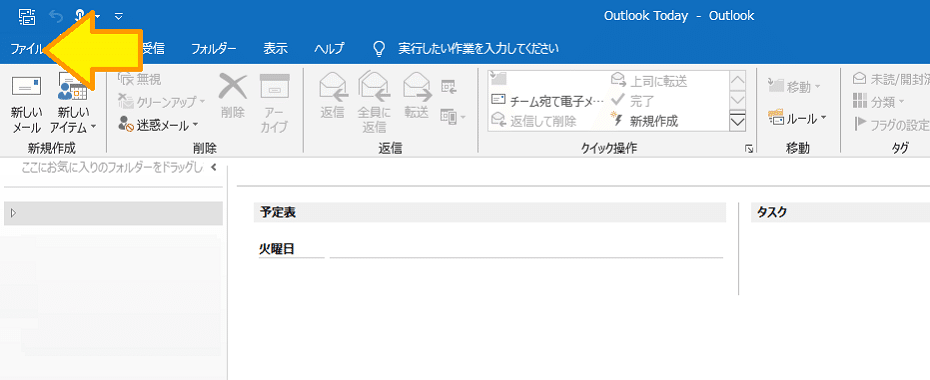Select the 上司に転送 quick step
Screen dimensions: 930x380
pos(649,81)
